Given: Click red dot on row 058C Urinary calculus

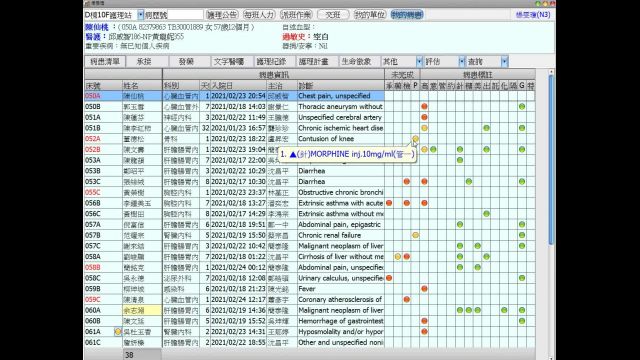Looking at the screenshot, I should [x=389, y=278].
